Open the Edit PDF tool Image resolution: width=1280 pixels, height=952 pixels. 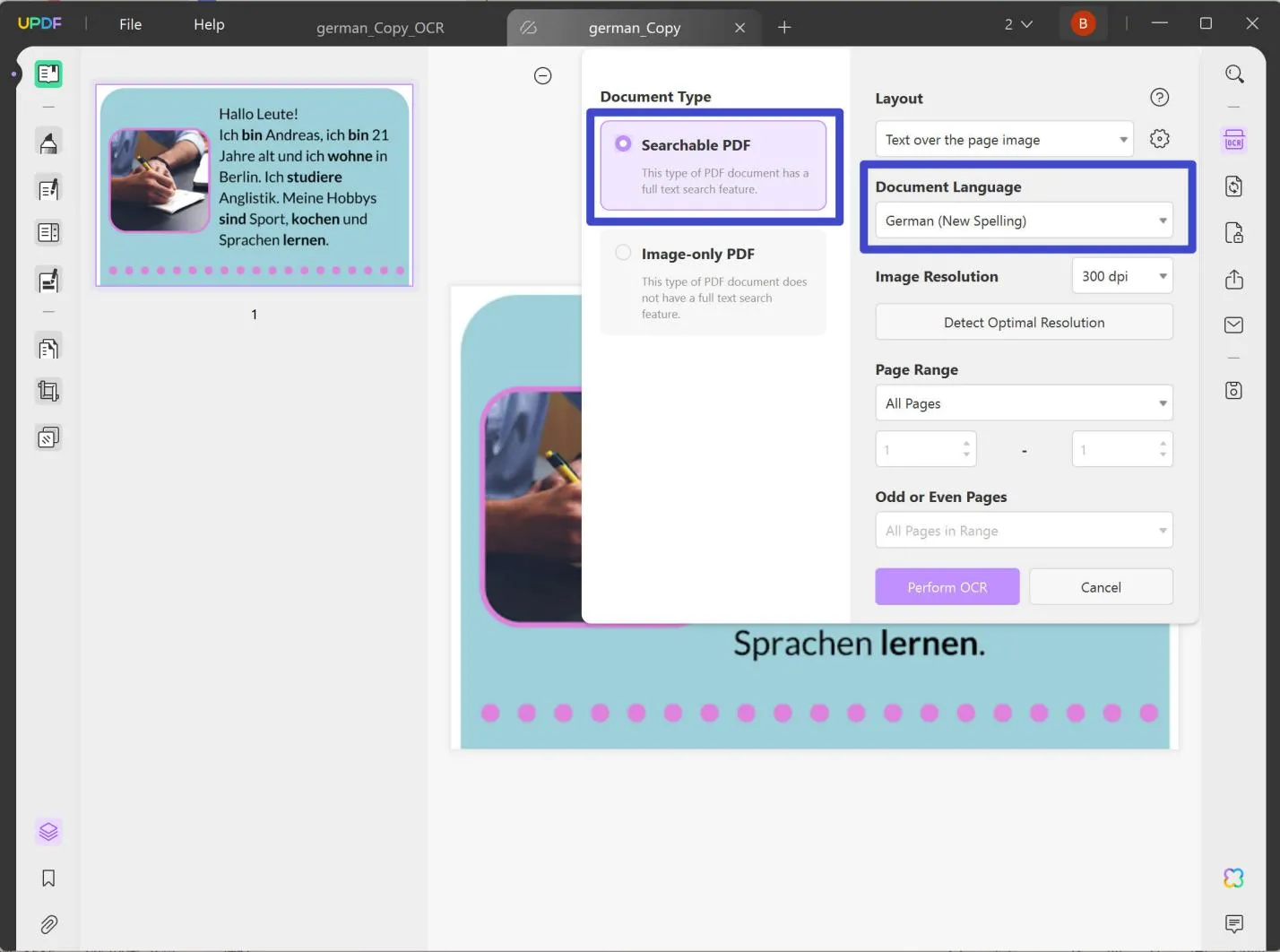pyautogui.click(x=48, y=189)
